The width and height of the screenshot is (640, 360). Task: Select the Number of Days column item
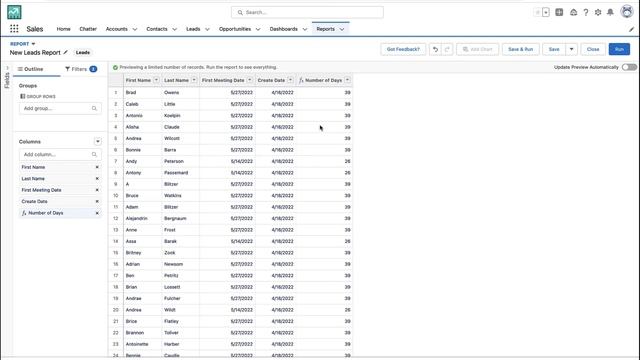60,213
